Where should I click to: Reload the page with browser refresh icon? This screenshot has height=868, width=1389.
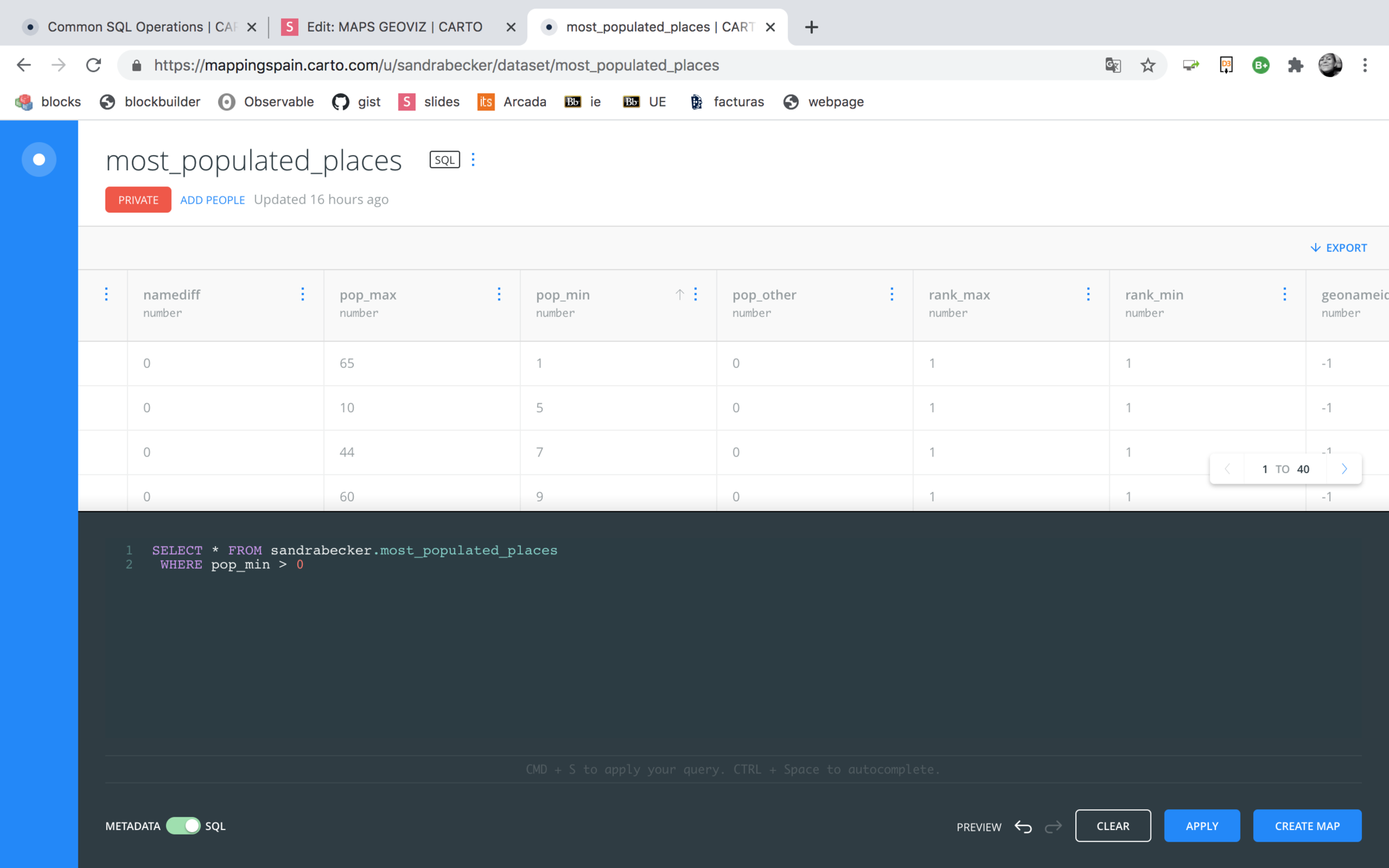(94, 65)
